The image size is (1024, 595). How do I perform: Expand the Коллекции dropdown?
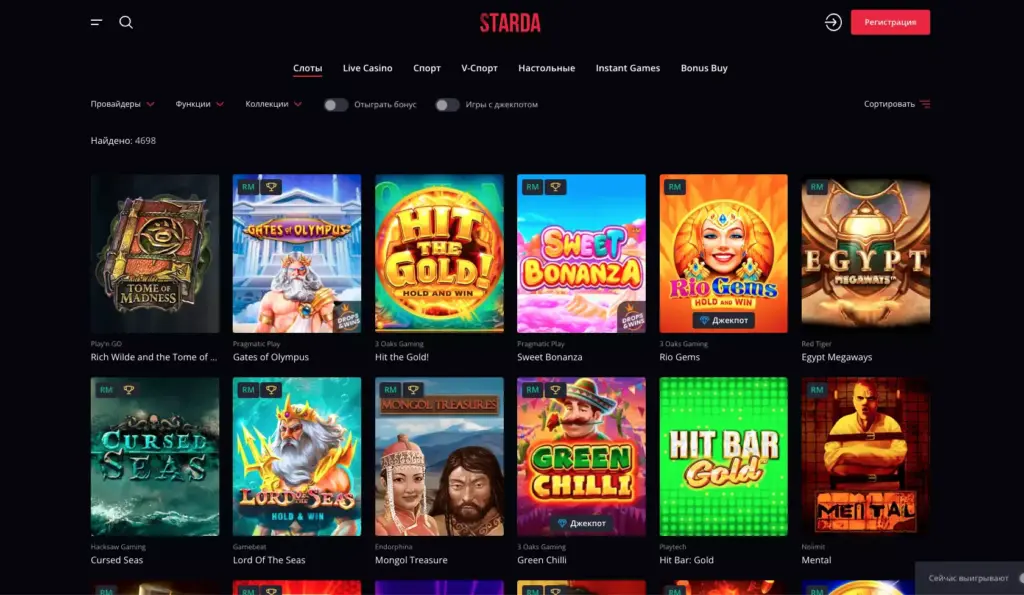[x=273, y=104]
